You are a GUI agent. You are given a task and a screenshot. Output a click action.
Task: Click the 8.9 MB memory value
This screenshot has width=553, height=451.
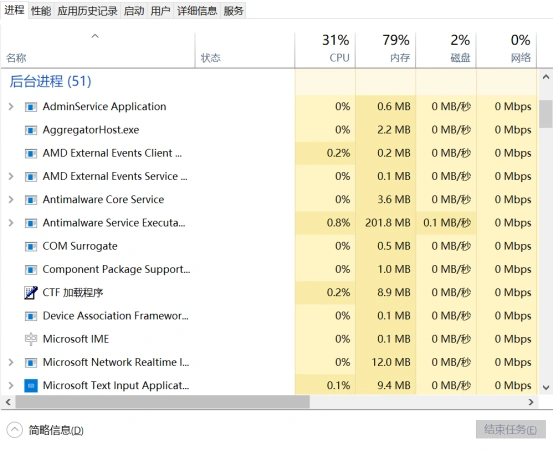pyautogui.click(x=394, y=293)
